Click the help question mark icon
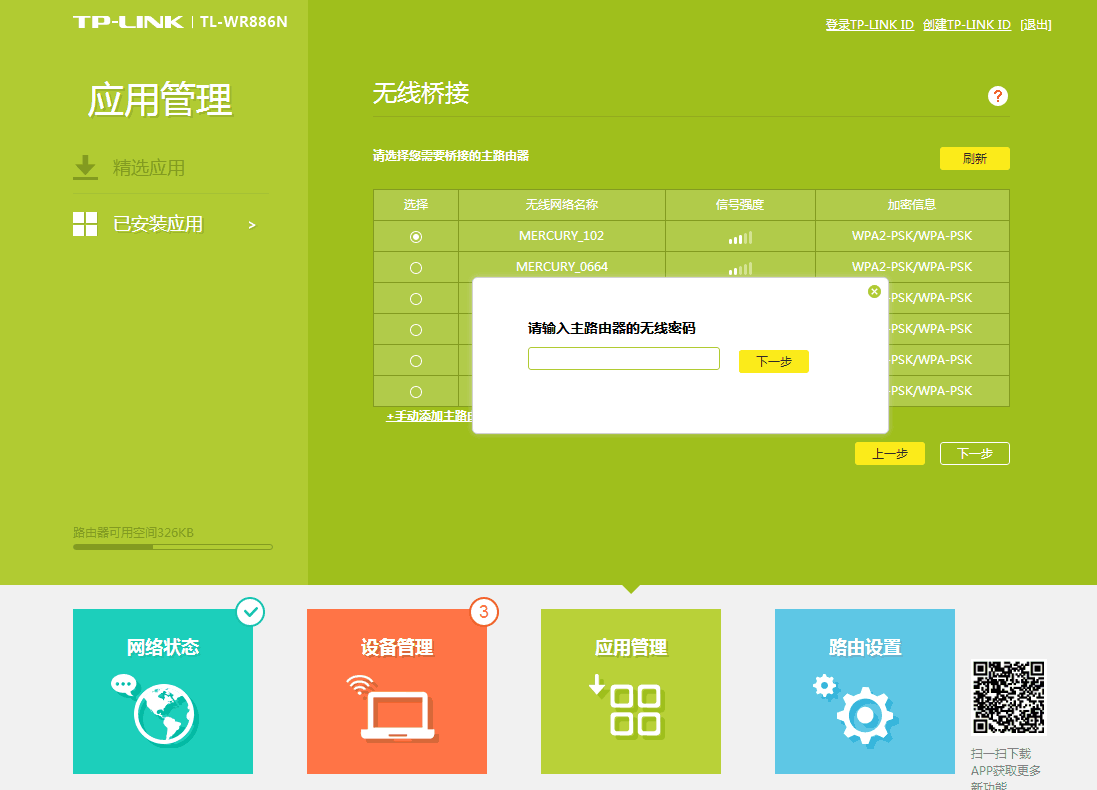Screen dimensions: 1097x790 [996, 96]
